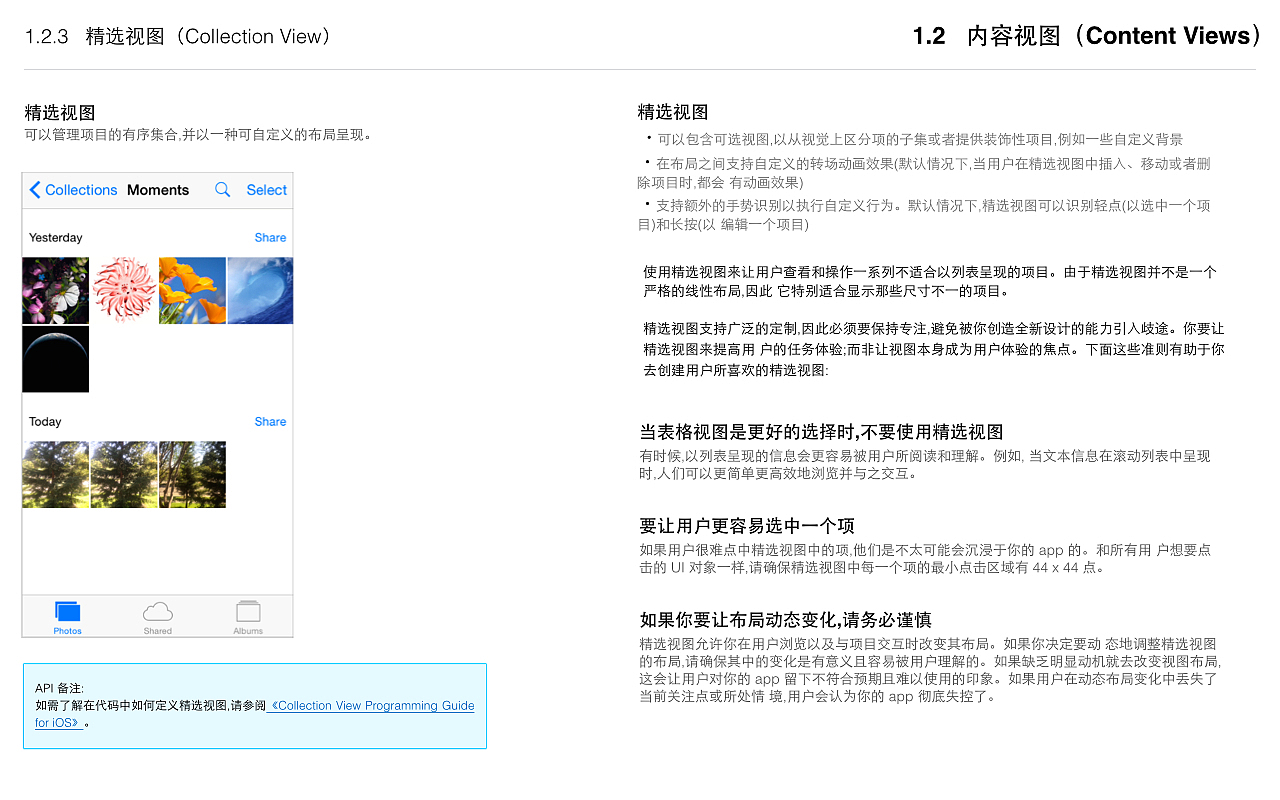
Task: Open the Photos tab icon
Action: [x=68, y=612]
